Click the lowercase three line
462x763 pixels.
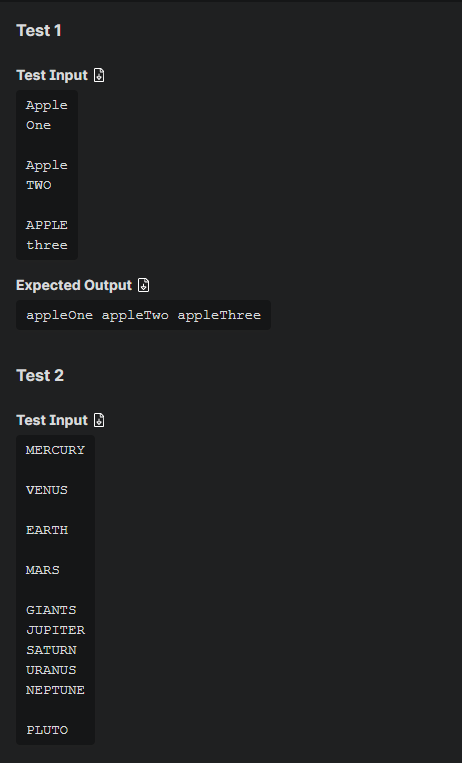[47, 245]
